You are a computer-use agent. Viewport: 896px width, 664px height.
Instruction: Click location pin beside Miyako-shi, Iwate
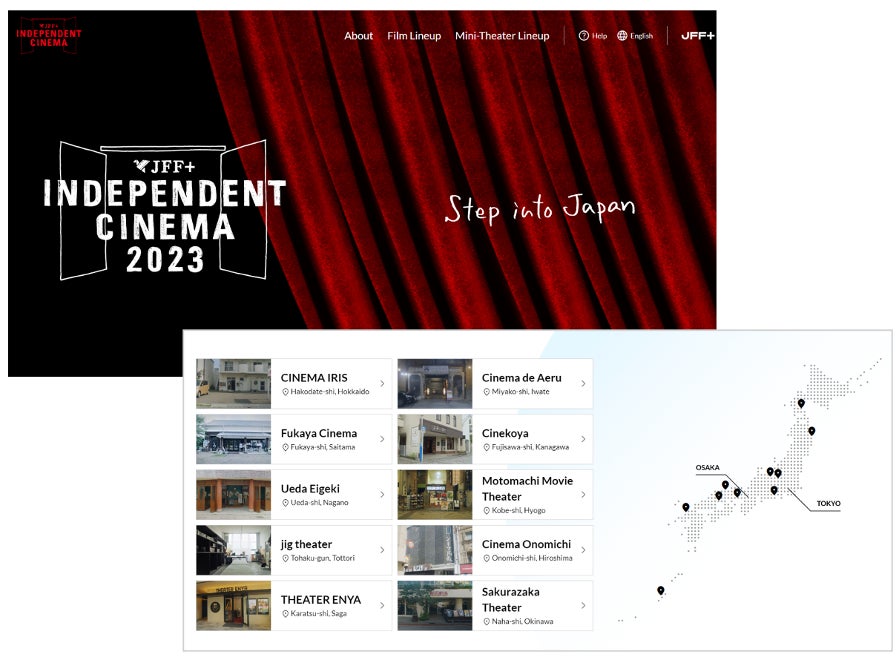[x=486, y=391]
